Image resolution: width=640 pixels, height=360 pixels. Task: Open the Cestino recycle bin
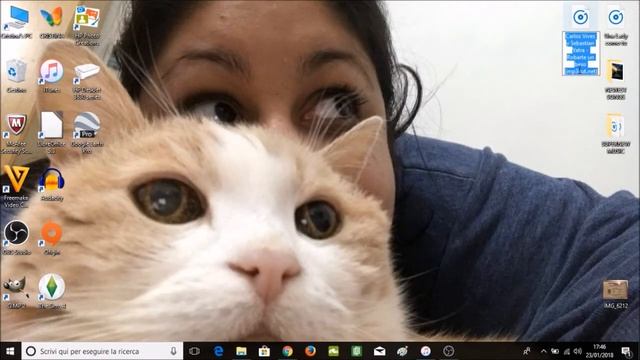pyautogui.click(x=16, y=76)
